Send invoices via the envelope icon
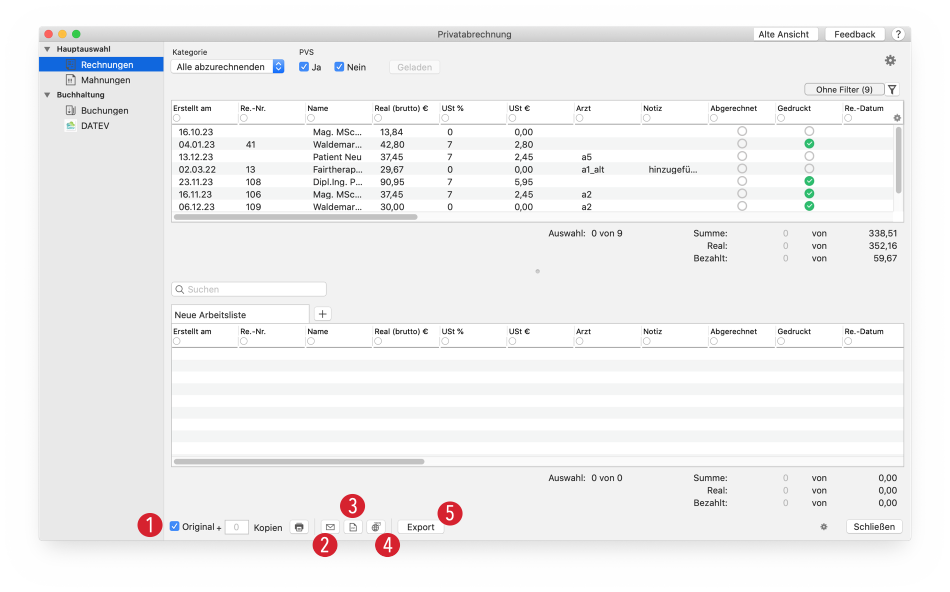The height and width of the screenshot is (592, 950). coord(330,527)
